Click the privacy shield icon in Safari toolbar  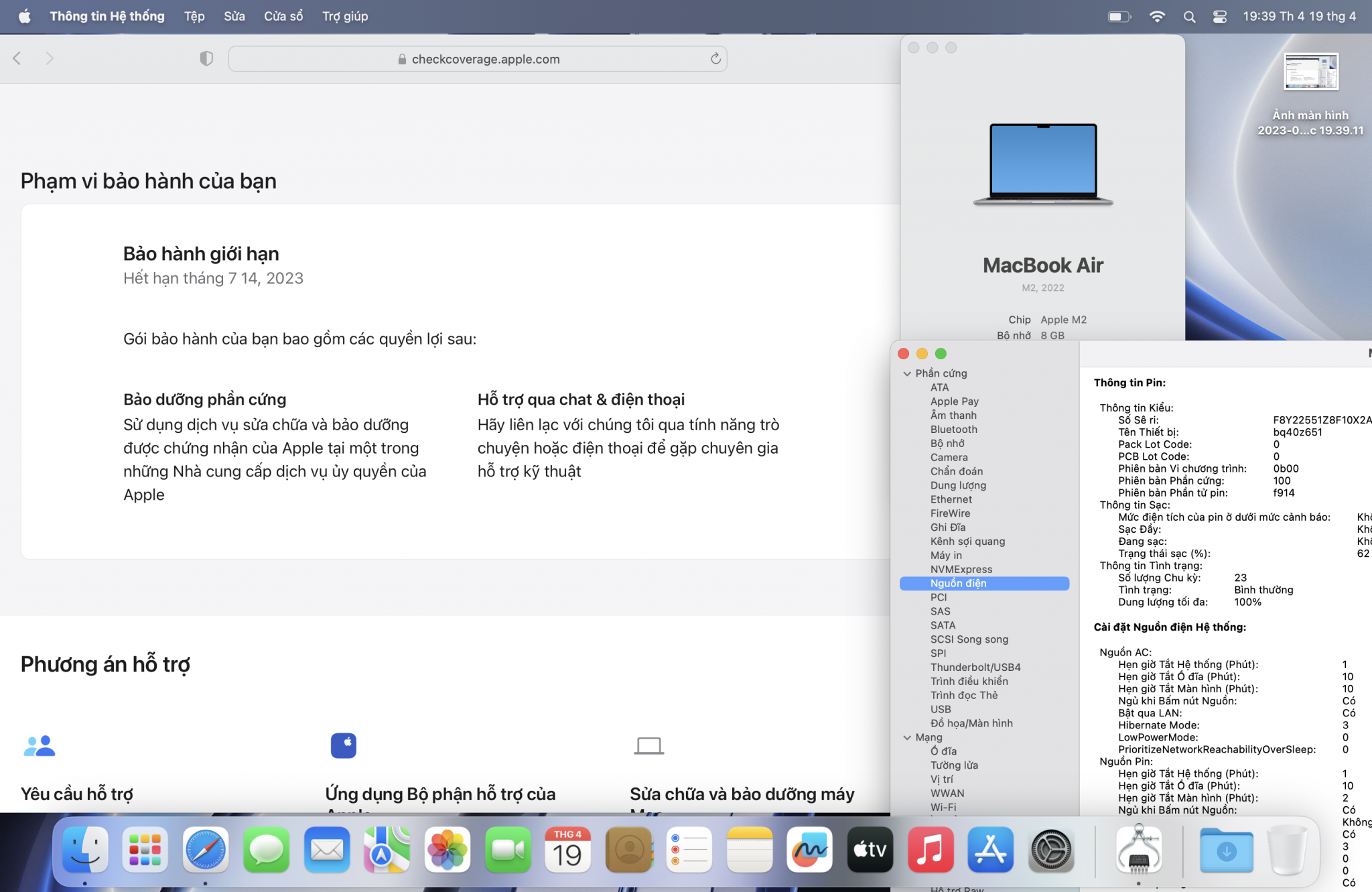(206, 59)
